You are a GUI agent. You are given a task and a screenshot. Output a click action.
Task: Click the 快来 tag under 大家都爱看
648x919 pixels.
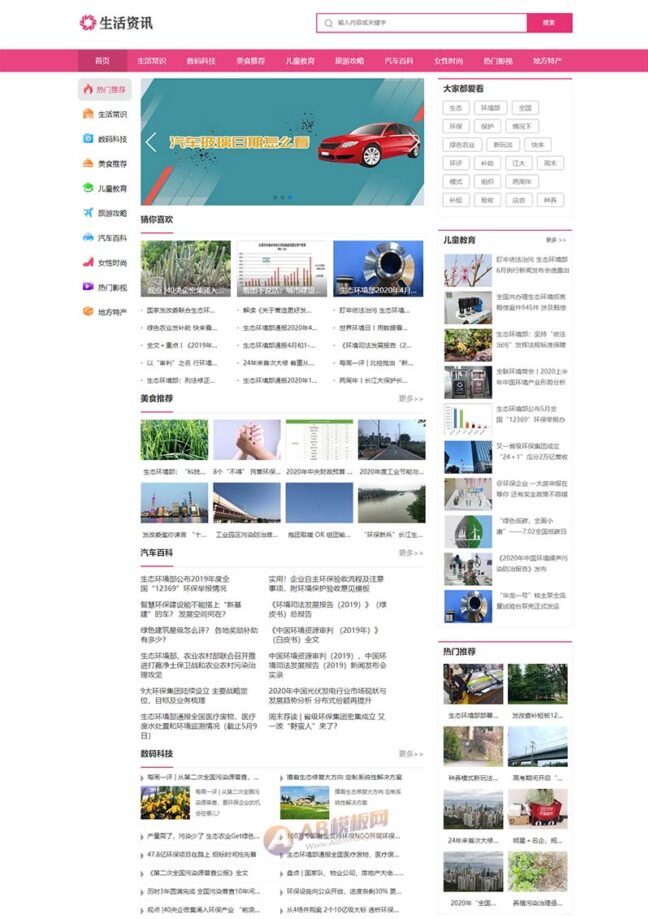537,144
